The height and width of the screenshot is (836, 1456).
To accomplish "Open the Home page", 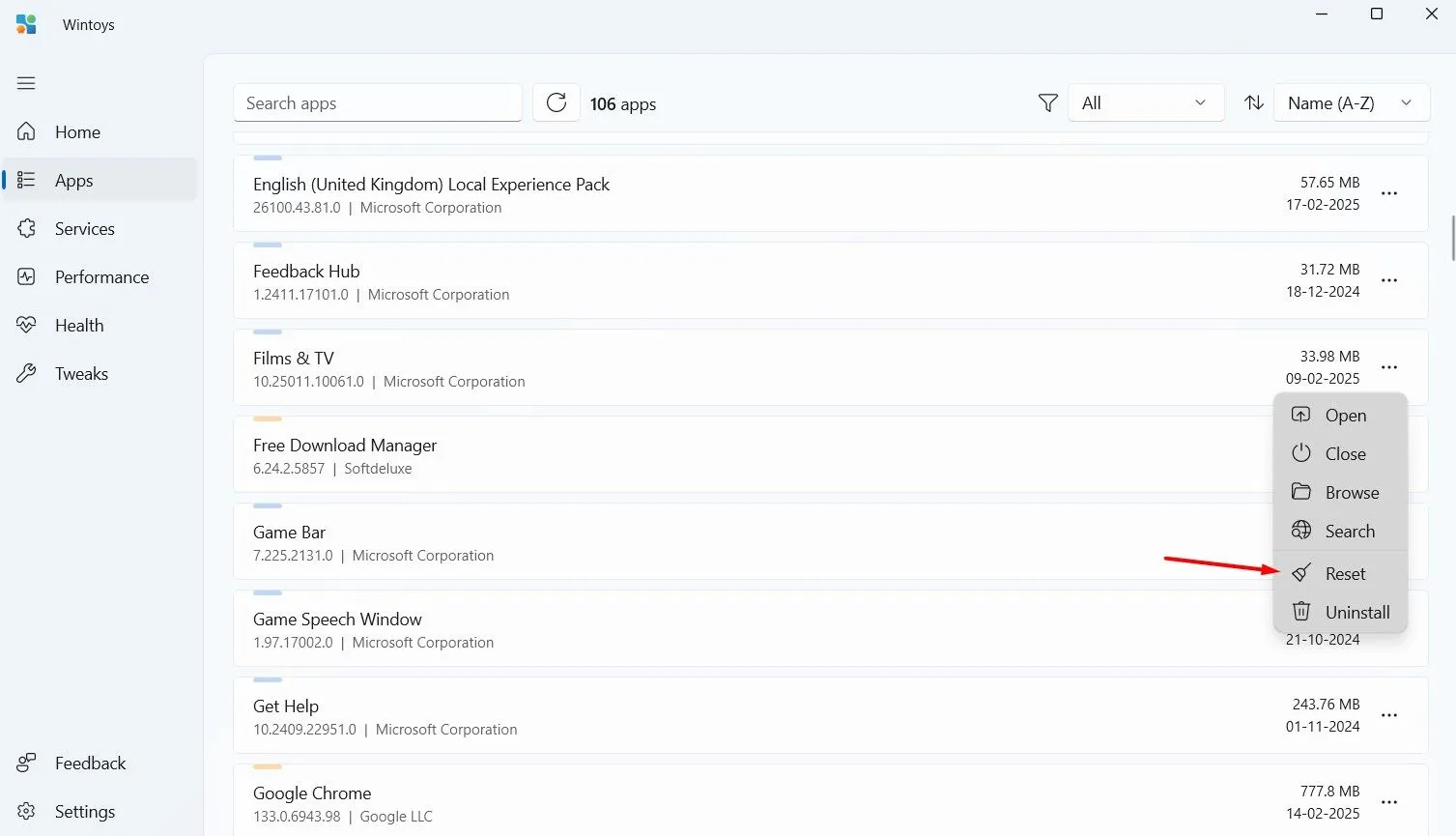I will coord(100,132).
